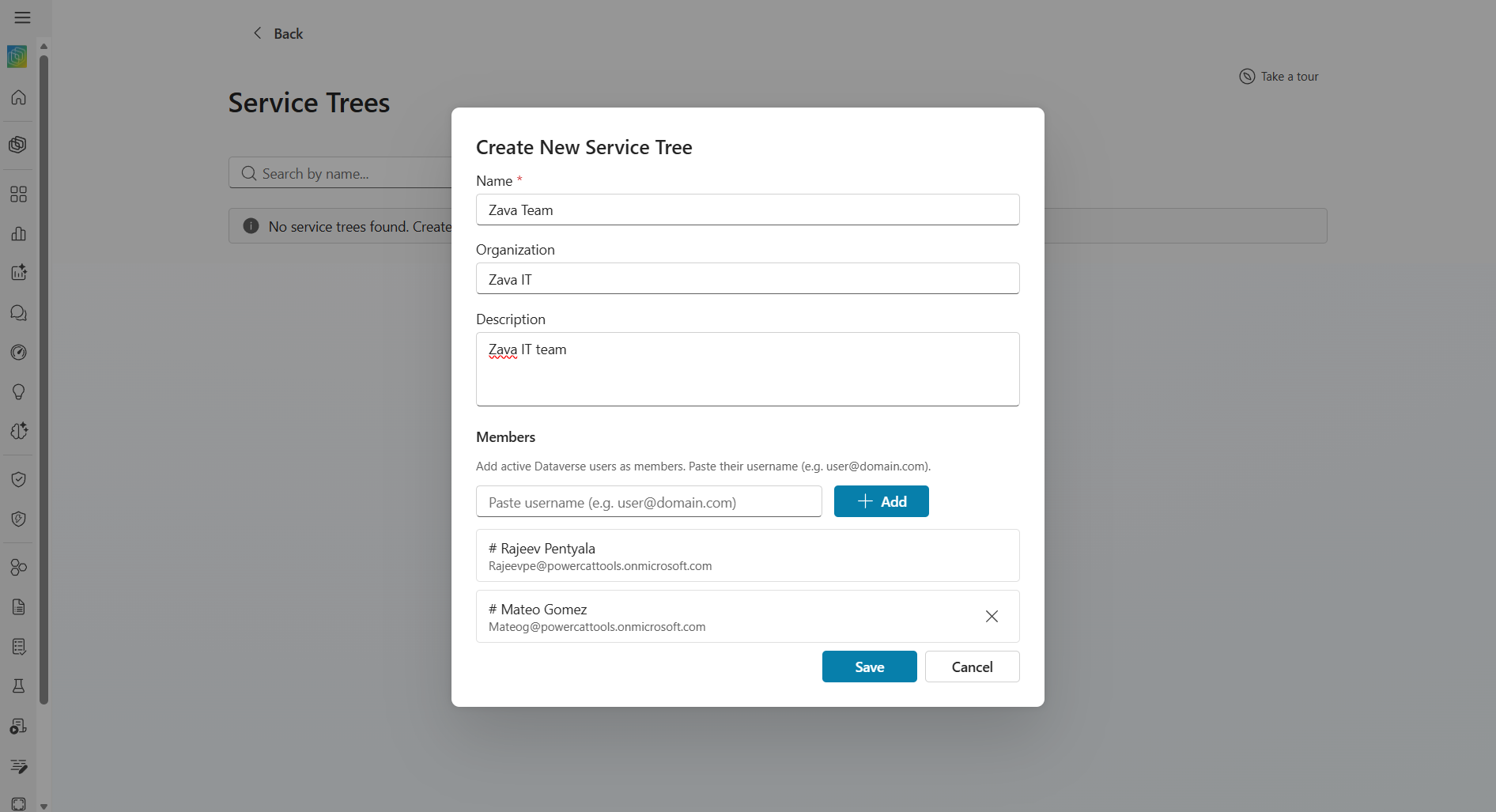The height and width of the screenshot is (812, 1496).
Task: Click Take a tour link
Action: [x=1279, y=77]
